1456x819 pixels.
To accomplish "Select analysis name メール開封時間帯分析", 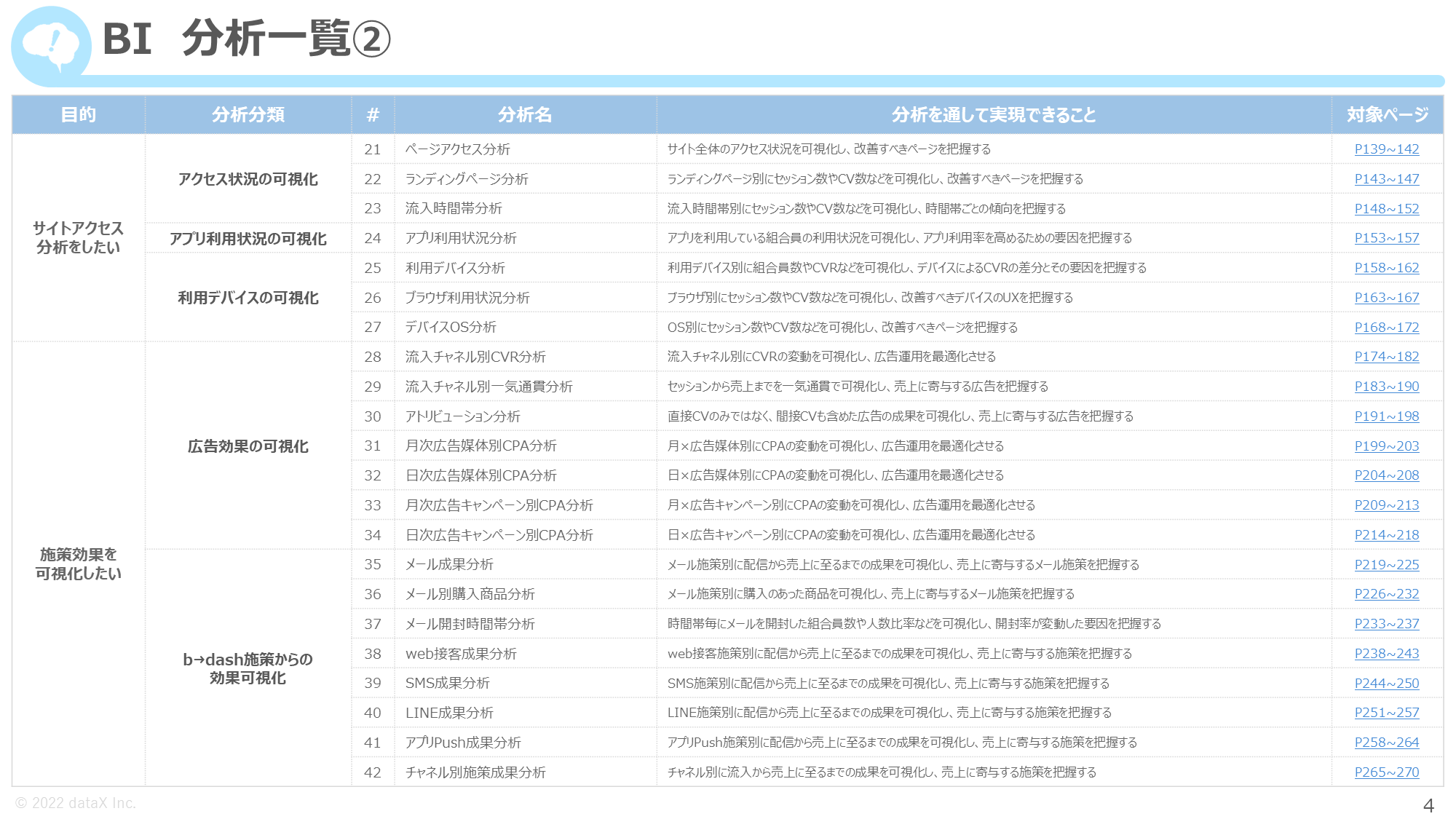I will click(x=470, y=624).
